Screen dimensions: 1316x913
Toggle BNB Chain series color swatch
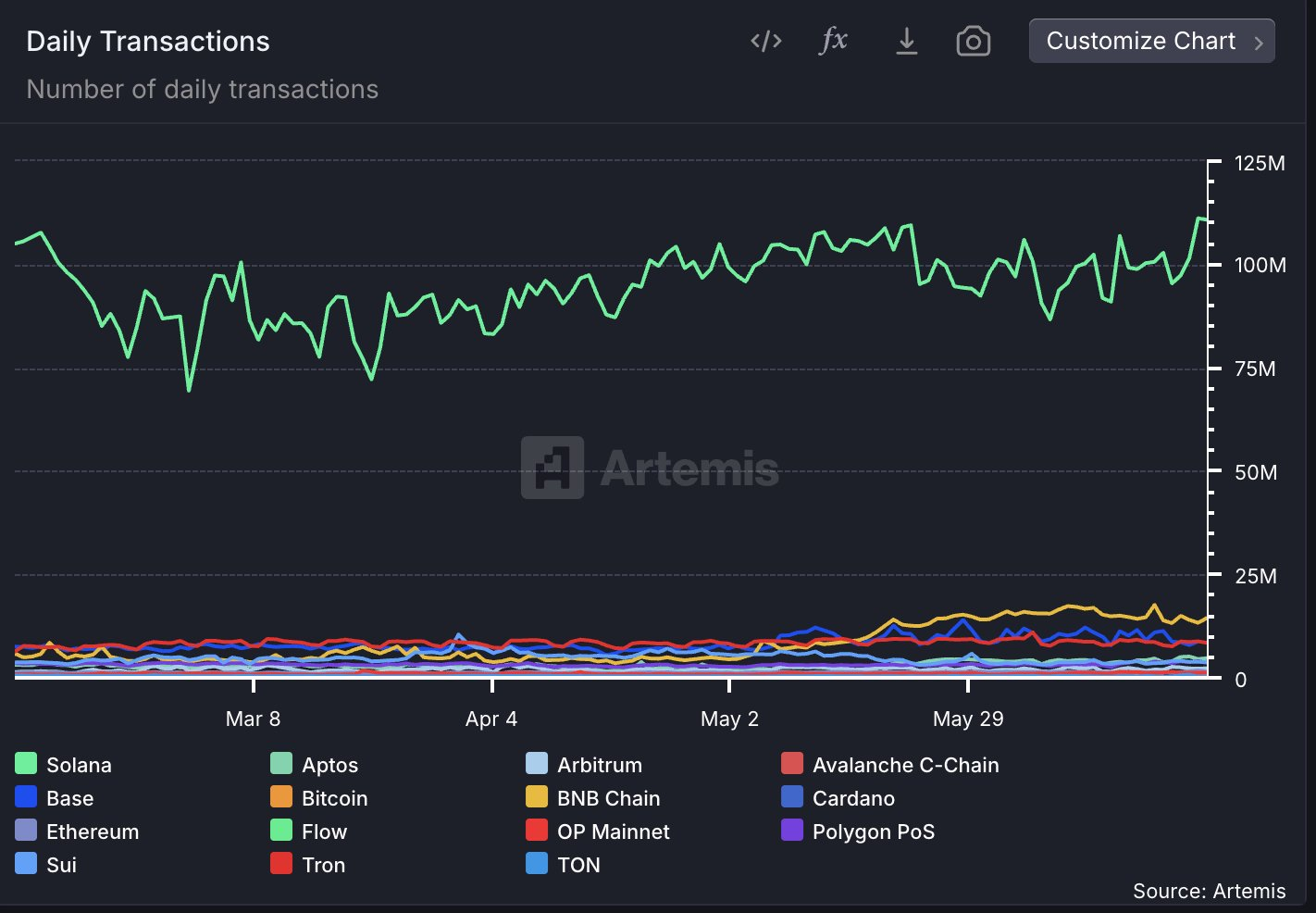pyautogui.click(x=537, y=797)
